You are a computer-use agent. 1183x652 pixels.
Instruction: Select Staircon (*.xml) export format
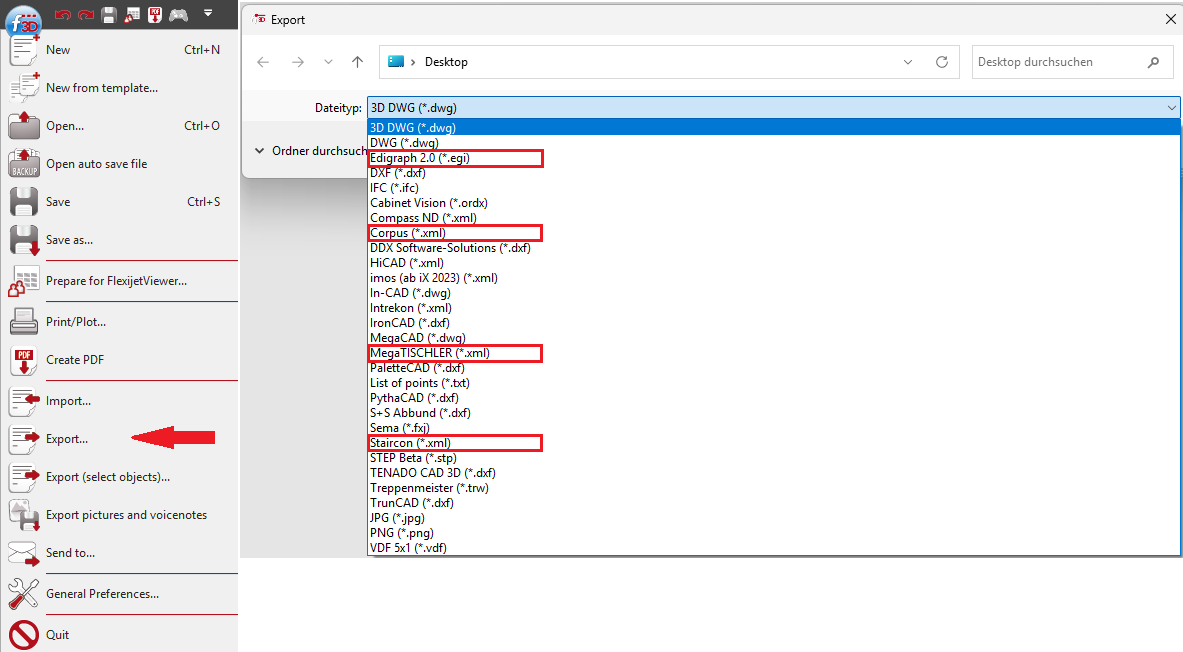[455, 443]
